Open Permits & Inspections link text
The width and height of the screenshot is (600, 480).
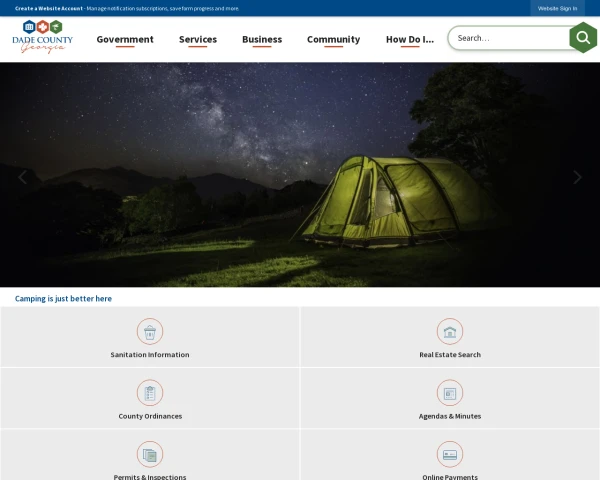coord(150,477)
